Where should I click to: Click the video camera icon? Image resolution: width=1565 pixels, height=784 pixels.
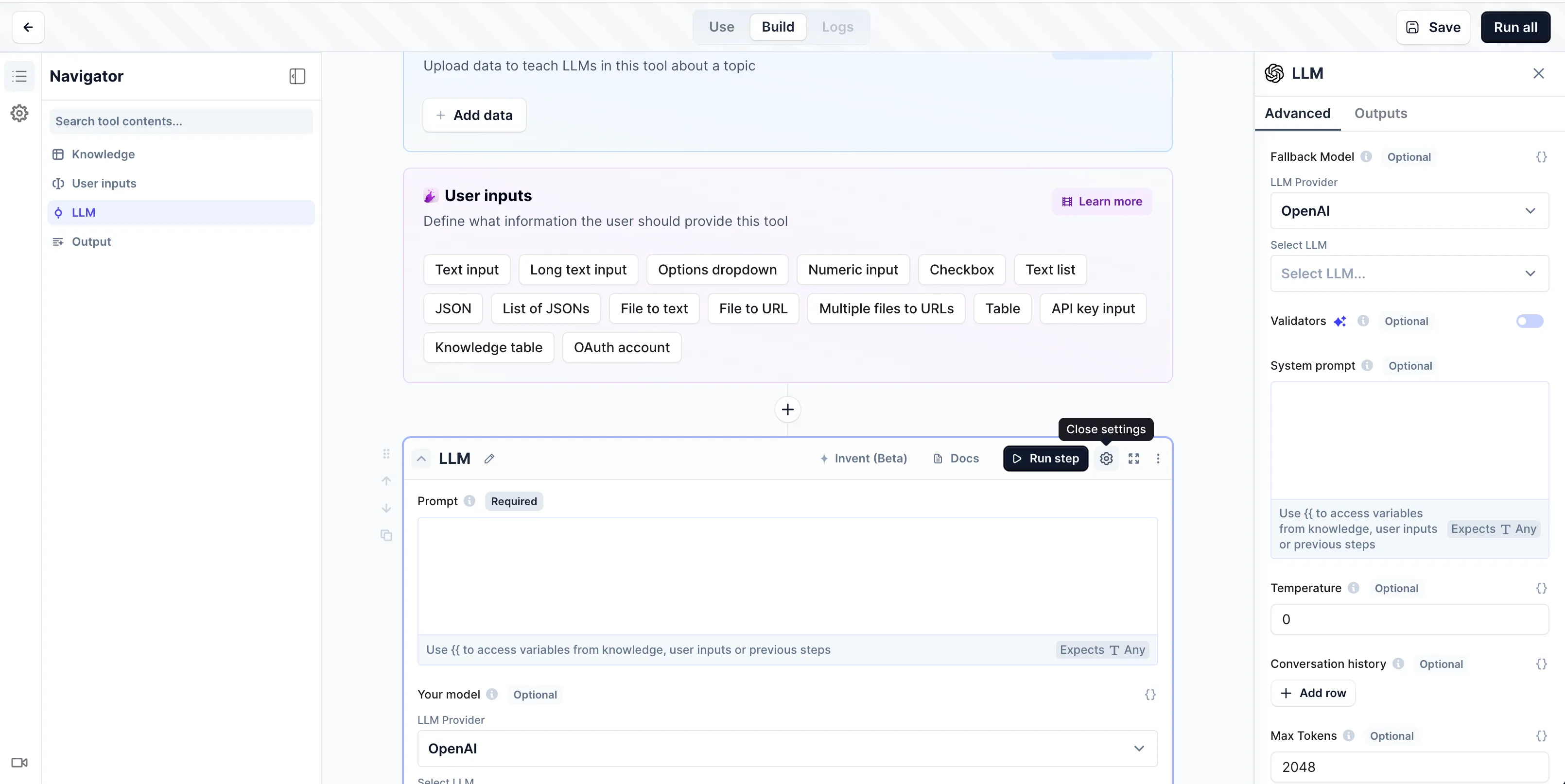click(x=19, y=762)
